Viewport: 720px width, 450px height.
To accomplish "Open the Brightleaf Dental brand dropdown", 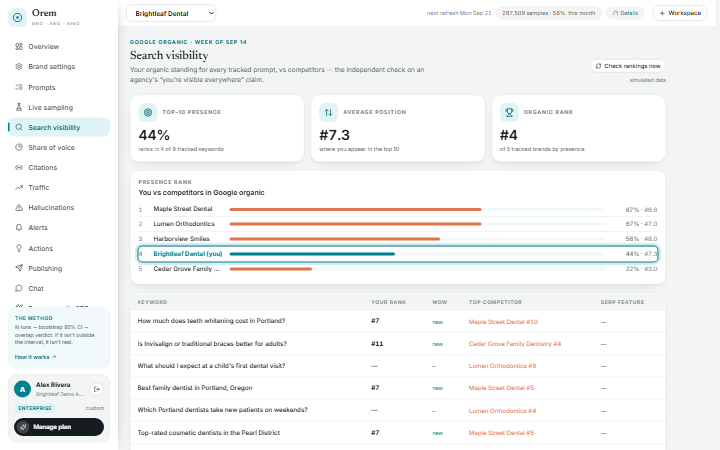I will pyautogui.click(x=171, y=13).
